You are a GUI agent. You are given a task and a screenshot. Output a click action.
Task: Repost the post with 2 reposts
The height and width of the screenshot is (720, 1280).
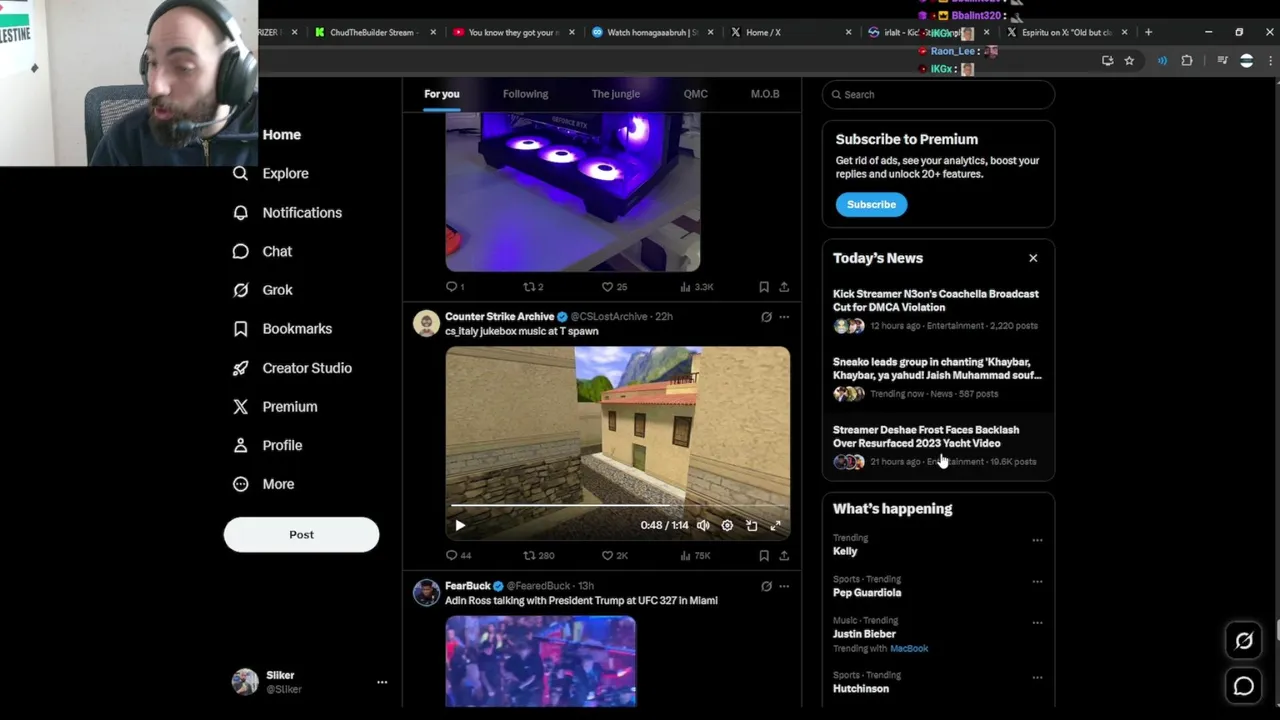533,287
